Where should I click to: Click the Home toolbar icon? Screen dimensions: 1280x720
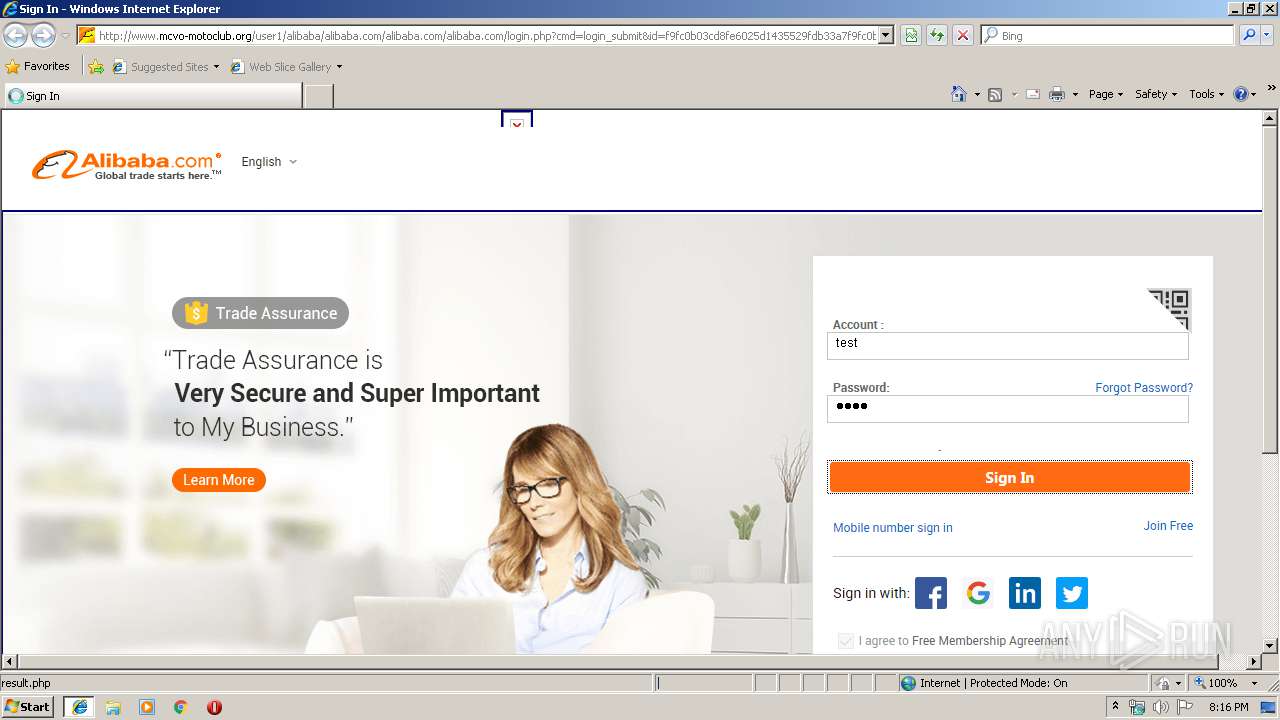point(959,94)
